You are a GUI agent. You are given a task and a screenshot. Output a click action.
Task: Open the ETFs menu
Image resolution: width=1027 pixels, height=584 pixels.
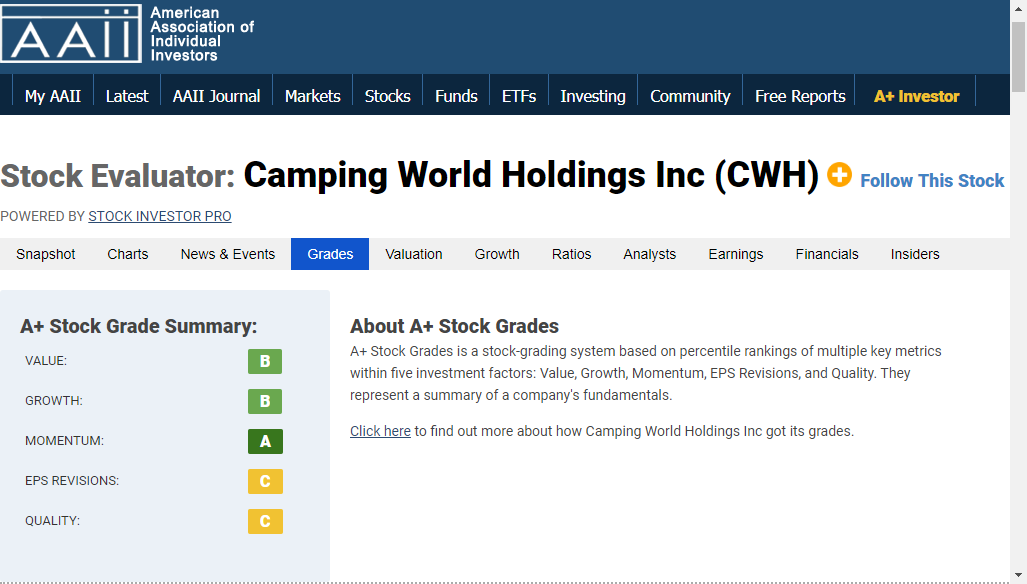519,96
